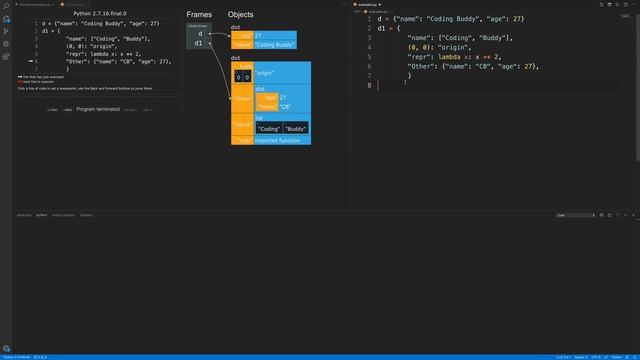Close the bottom panel
This screenshot has height=360, width=640.
coord(633,215)
